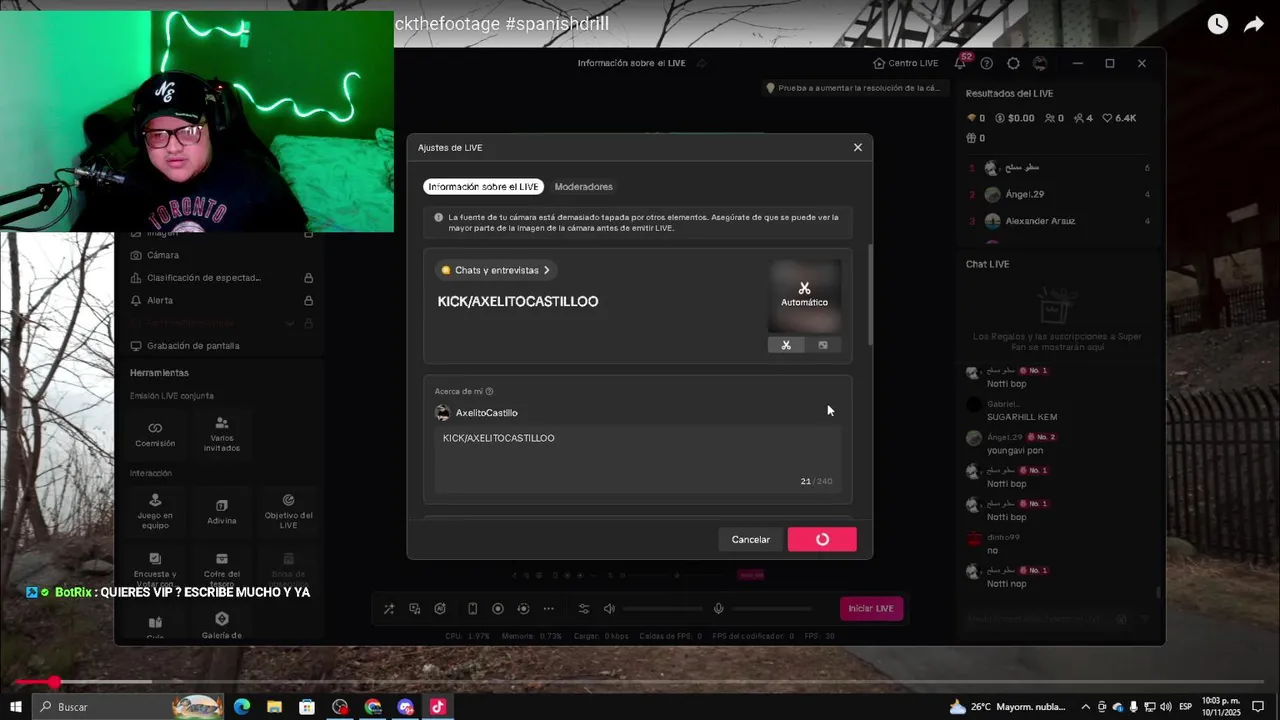This screenshot has height=720, width=1280.
Task: Edit the LIVE title KICK/AXELITOCASTILLOO
Action: click(518, 301)
